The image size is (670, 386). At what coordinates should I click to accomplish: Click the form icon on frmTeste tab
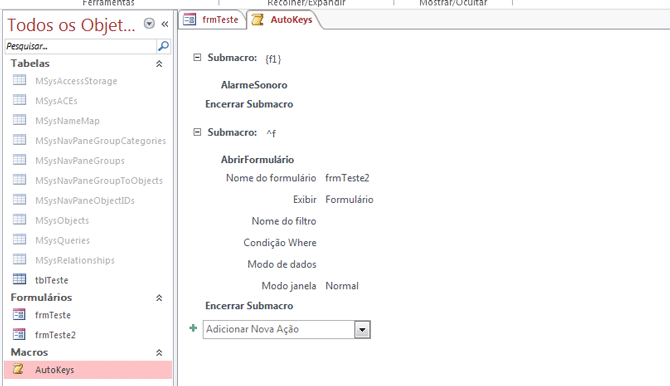pyautogui.click(x=189, y=20)
